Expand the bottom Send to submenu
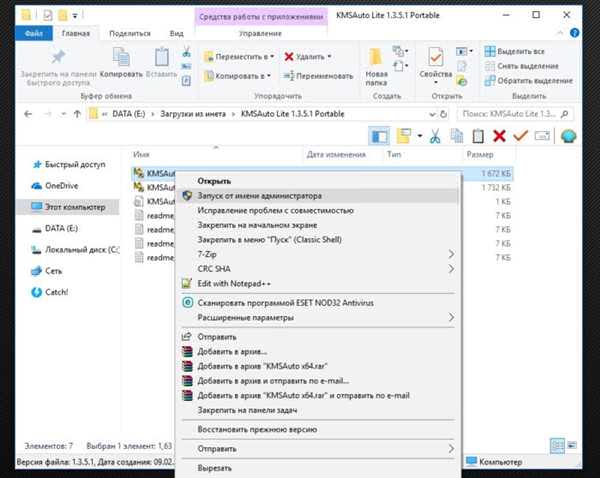The height and width of the screenshot is (478, 600). [451, 449]
